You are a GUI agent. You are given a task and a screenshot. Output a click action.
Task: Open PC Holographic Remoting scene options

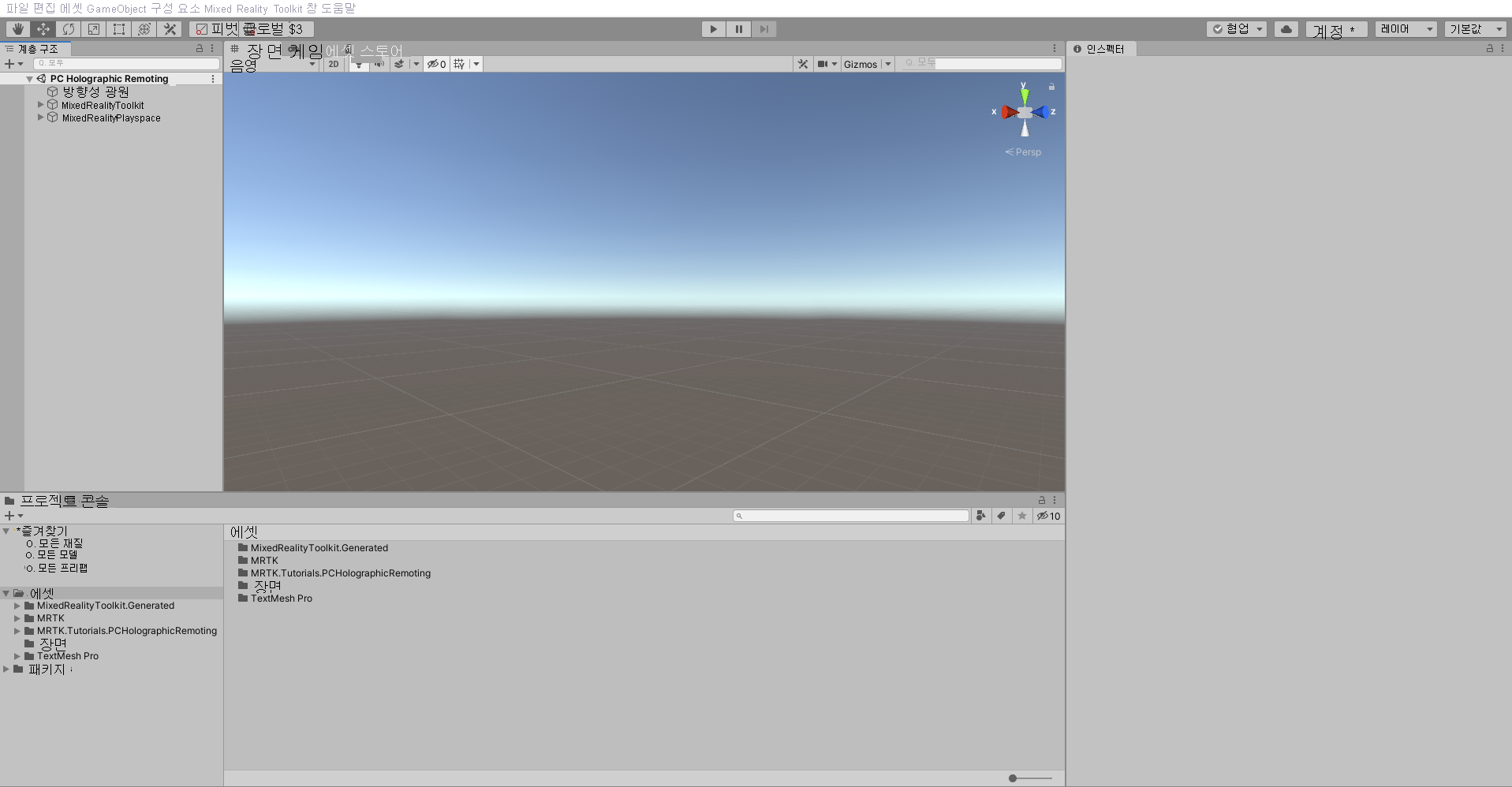213,79
